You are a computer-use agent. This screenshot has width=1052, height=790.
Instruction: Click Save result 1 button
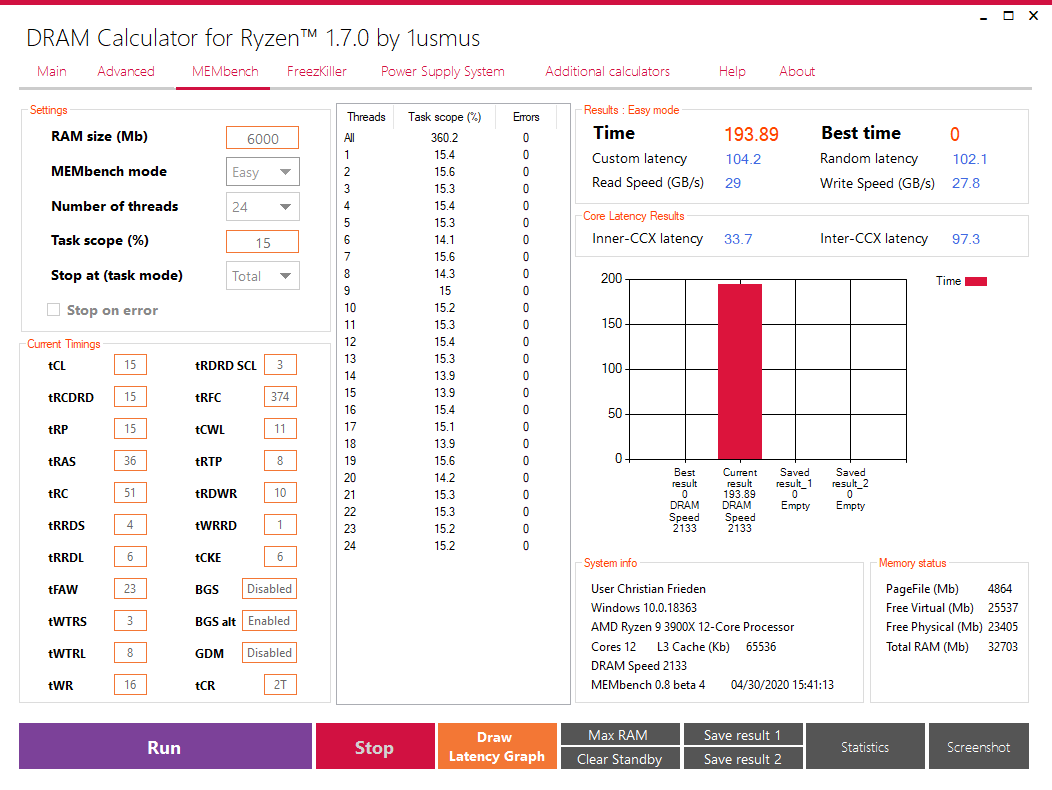pos(743,734)
